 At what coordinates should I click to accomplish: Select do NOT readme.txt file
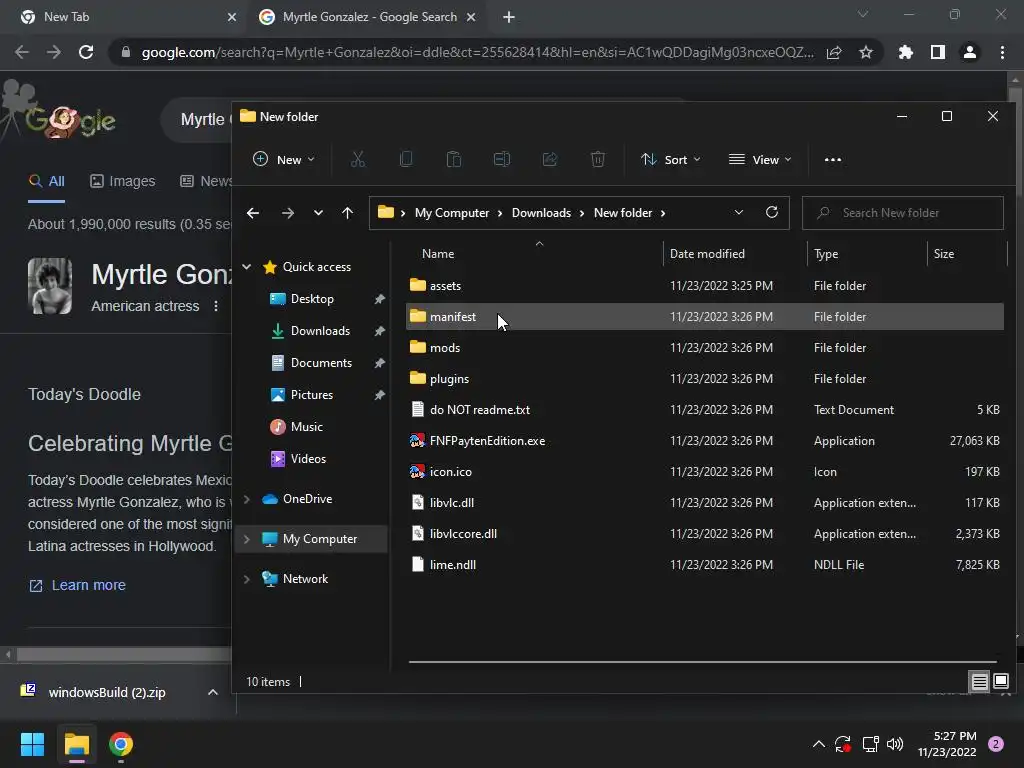[x=705, y=409]
